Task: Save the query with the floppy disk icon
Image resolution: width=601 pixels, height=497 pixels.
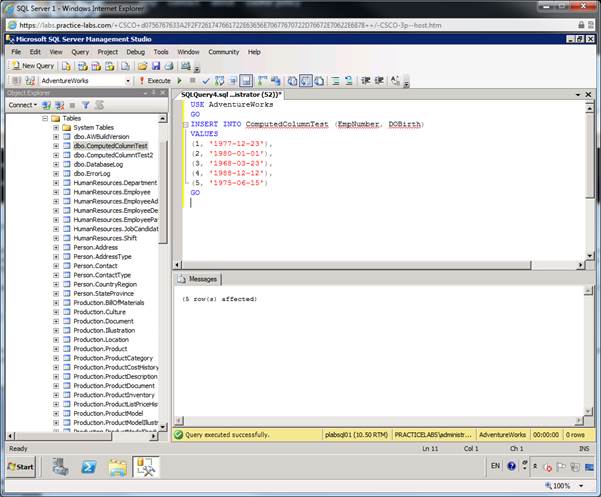Action: click(x=156, y=66)
